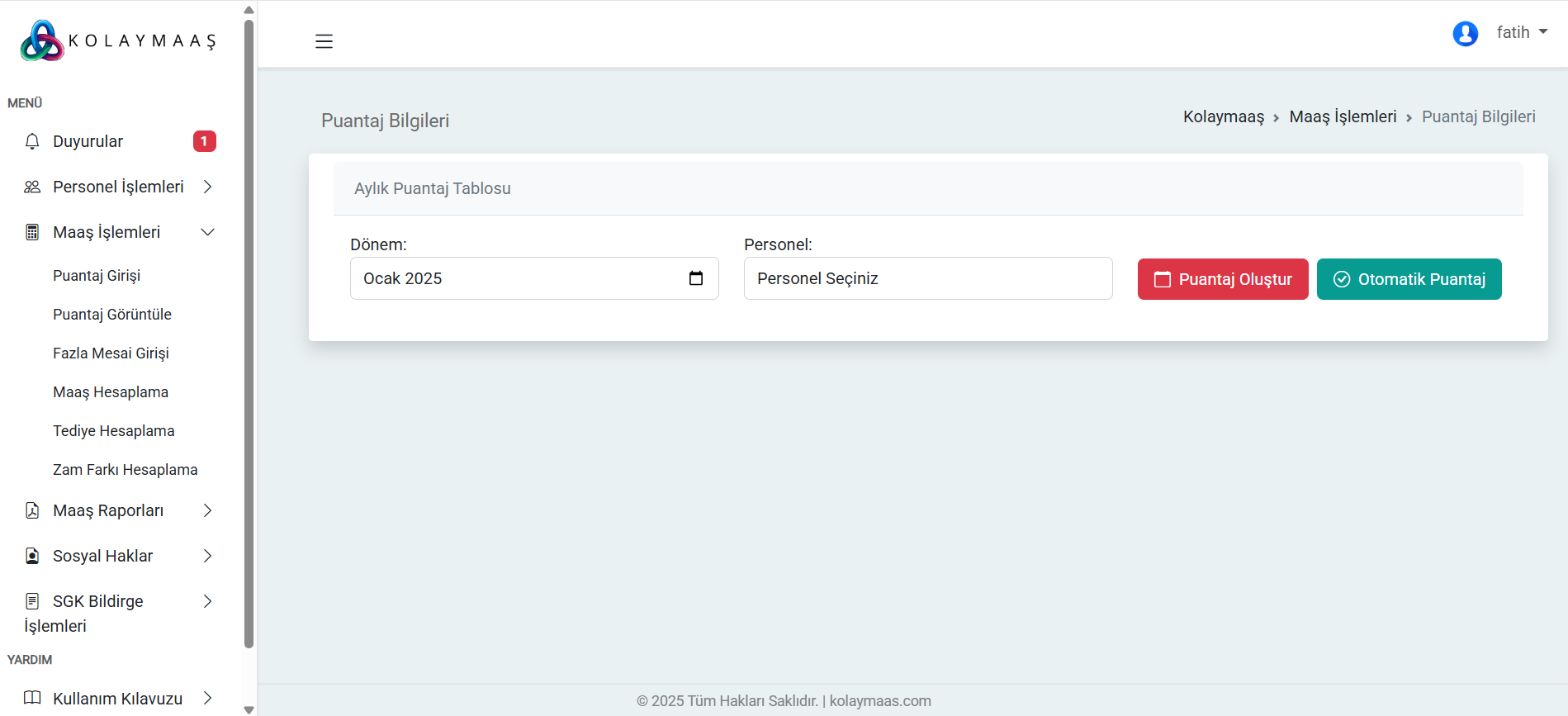Open Puantaj Görüntüle menu item
This screenshot has height=716, width=1568.
coord(112,315)
